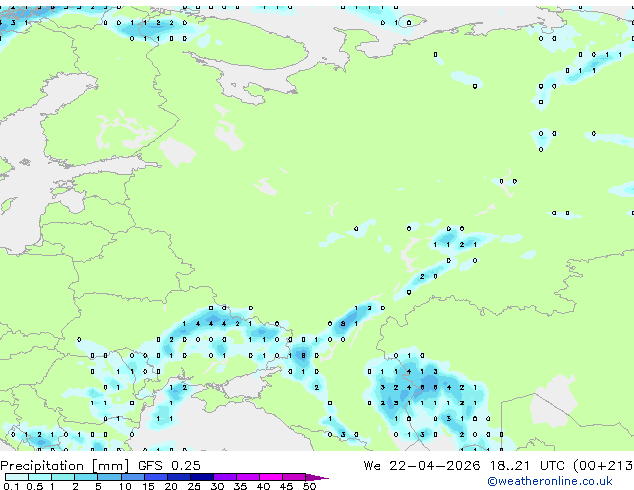Click the 10–15 mm blue legend swatch
634x490 pixels.
[133, 477]
